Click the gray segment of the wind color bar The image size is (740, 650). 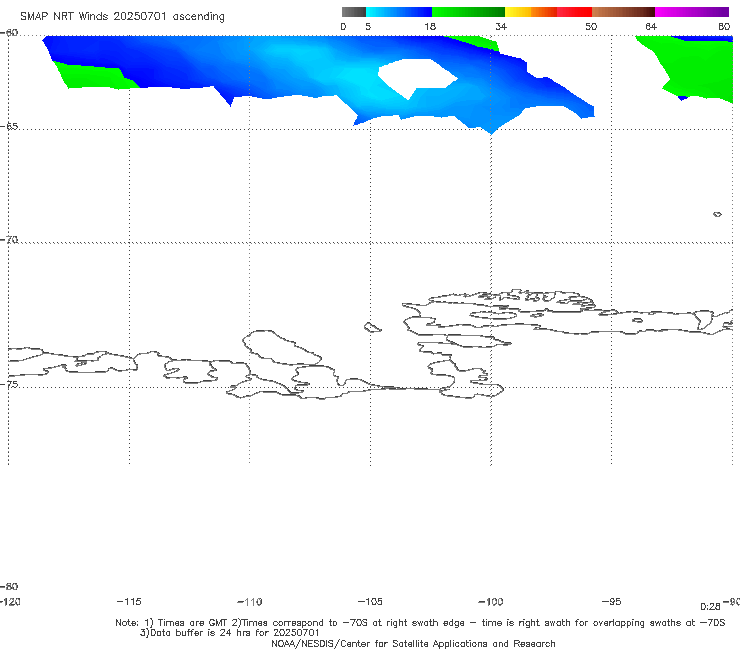(x=353, y=12)
